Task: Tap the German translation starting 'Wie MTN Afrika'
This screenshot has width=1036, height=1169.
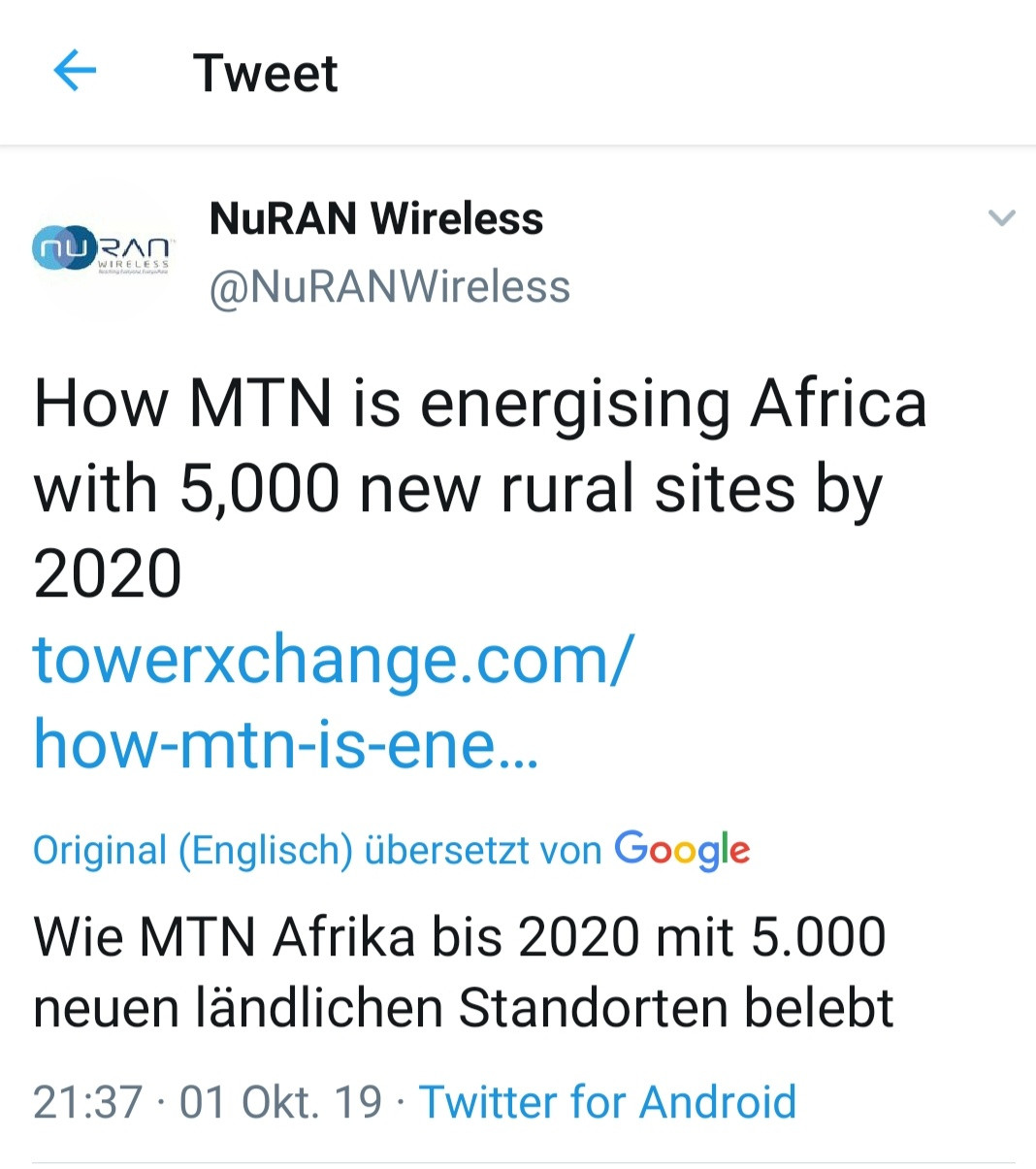Action: tap(459, 937)
